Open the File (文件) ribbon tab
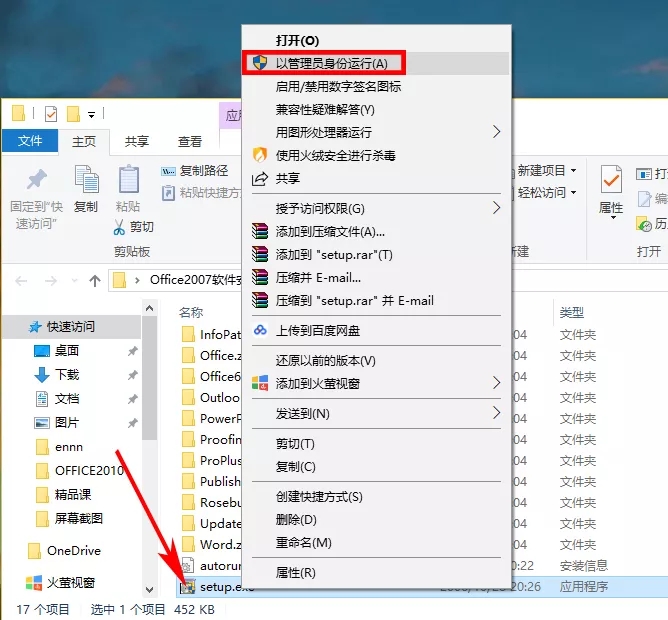668x620 pixels. click(x=30, y=141)
